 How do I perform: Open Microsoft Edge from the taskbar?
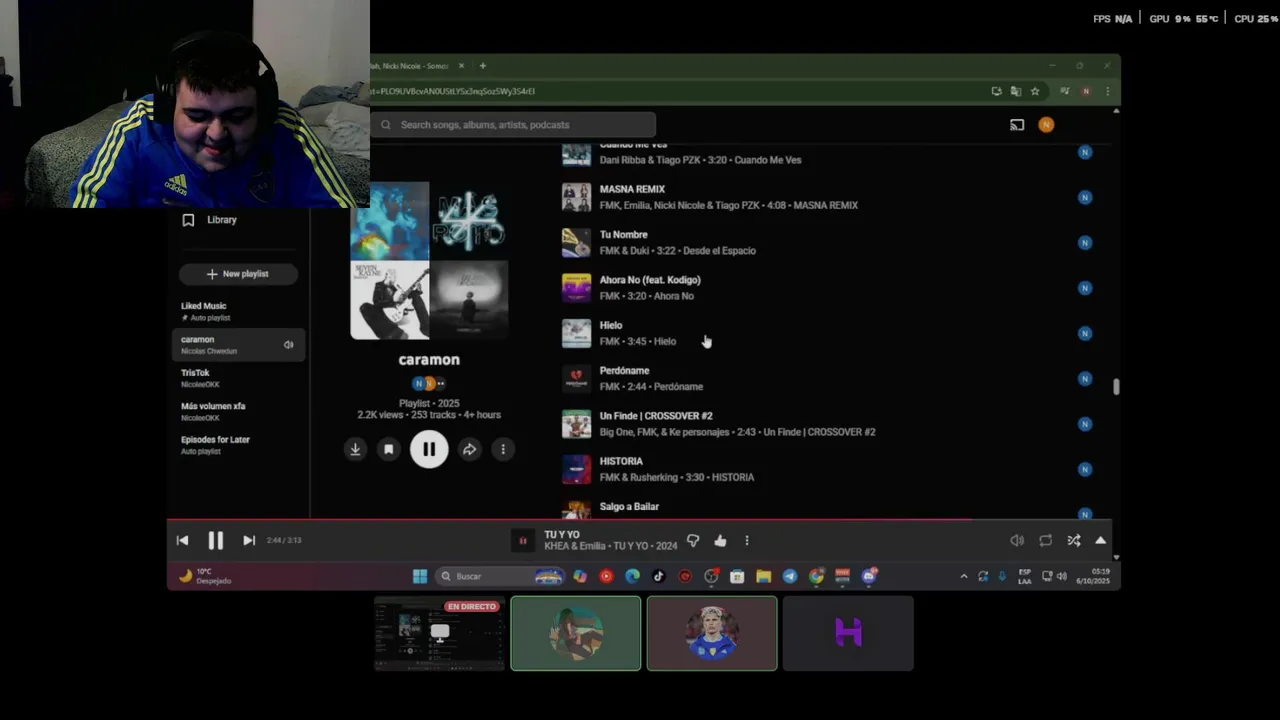coord(632,576)
